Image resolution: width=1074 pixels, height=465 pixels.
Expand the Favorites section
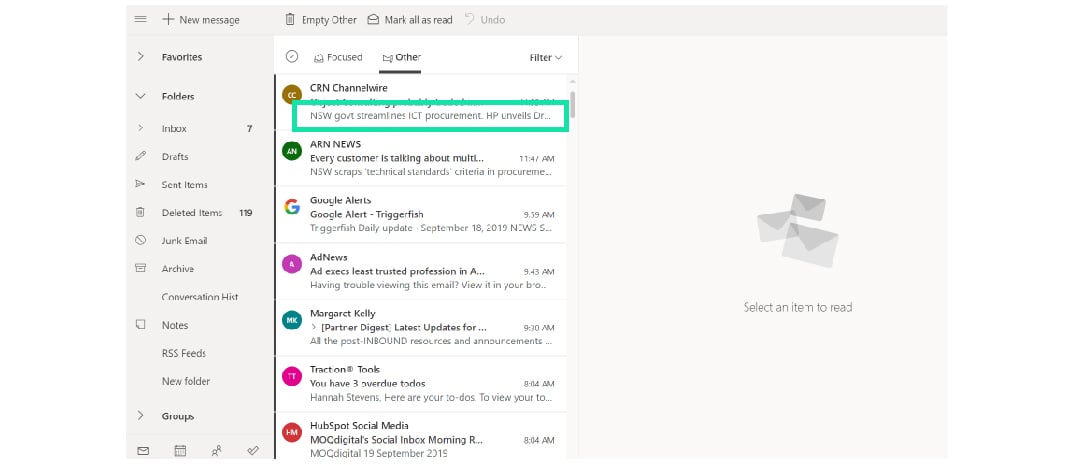(140, 57)
